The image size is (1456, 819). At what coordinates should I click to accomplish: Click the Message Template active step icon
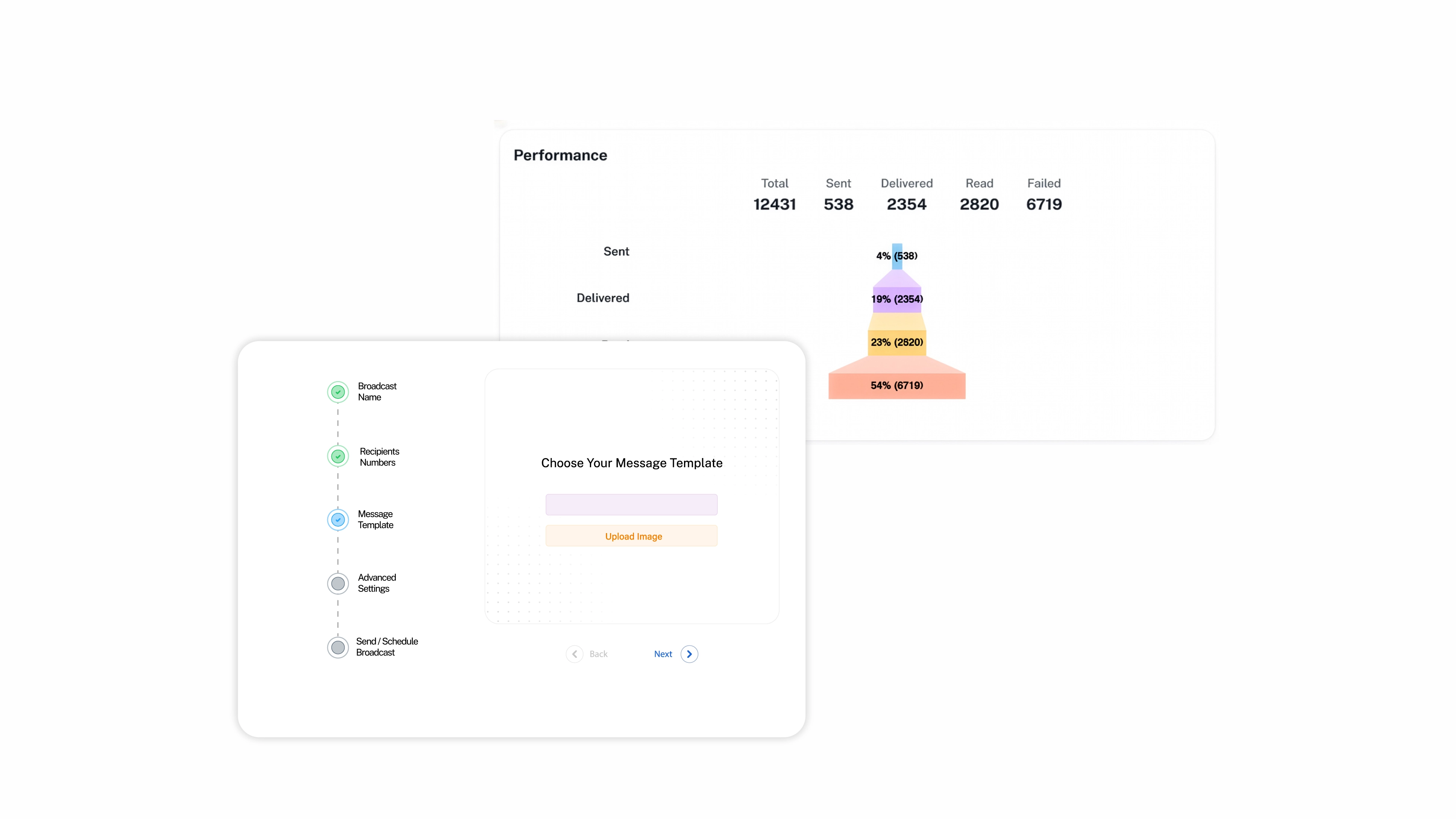point(338,519)
